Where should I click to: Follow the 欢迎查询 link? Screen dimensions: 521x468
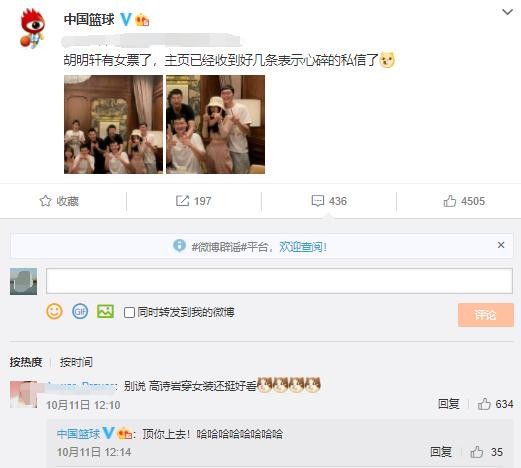(x=303, y=247)
